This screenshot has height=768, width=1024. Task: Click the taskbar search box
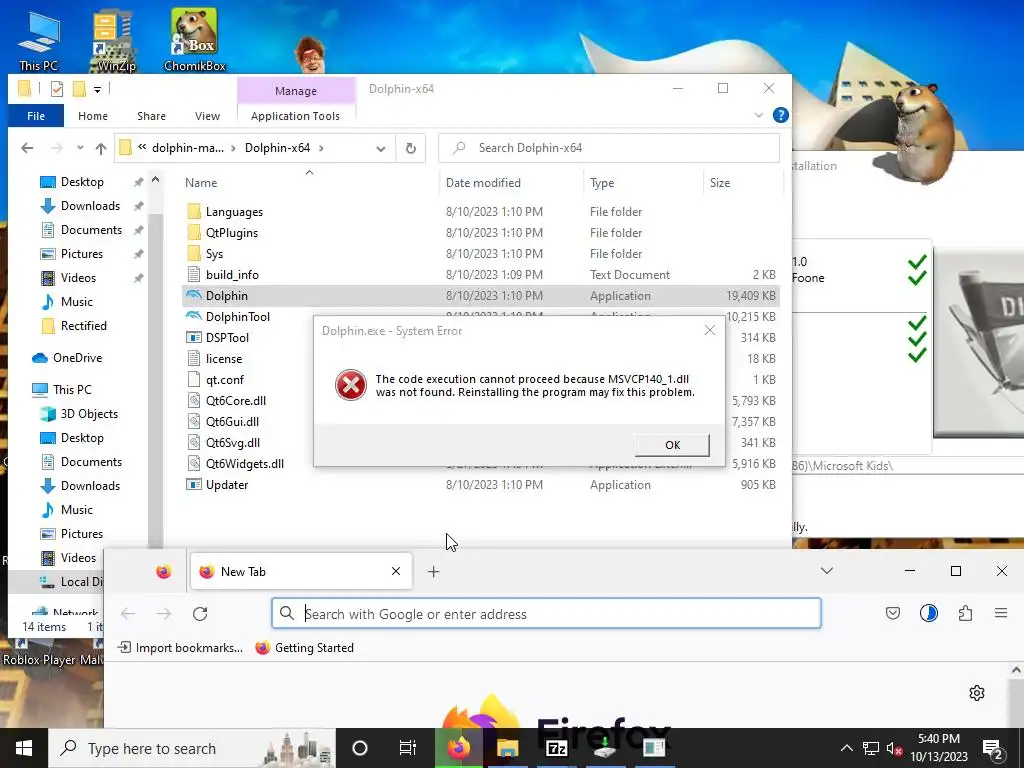(x=191, y=748)
